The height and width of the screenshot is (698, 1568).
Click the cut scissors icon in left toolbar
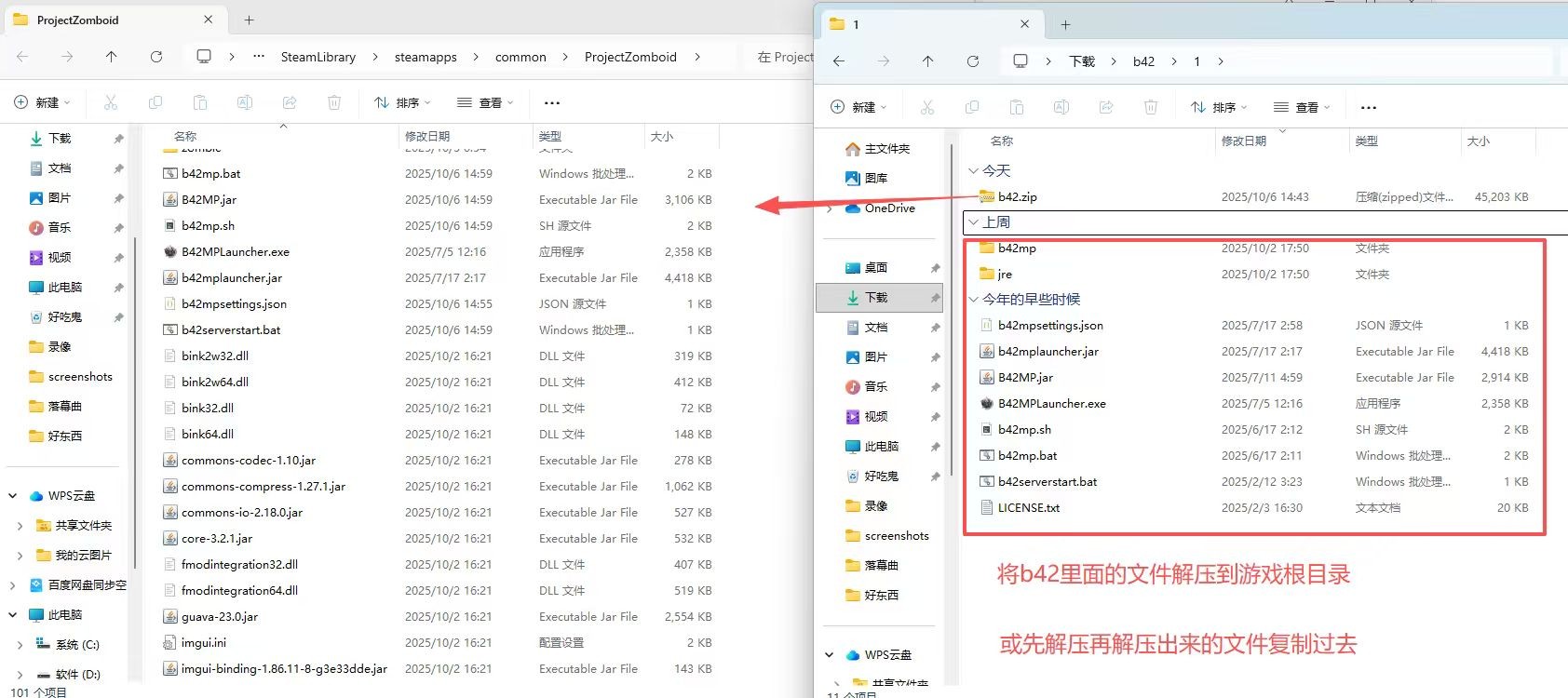[x=111, y=102]
